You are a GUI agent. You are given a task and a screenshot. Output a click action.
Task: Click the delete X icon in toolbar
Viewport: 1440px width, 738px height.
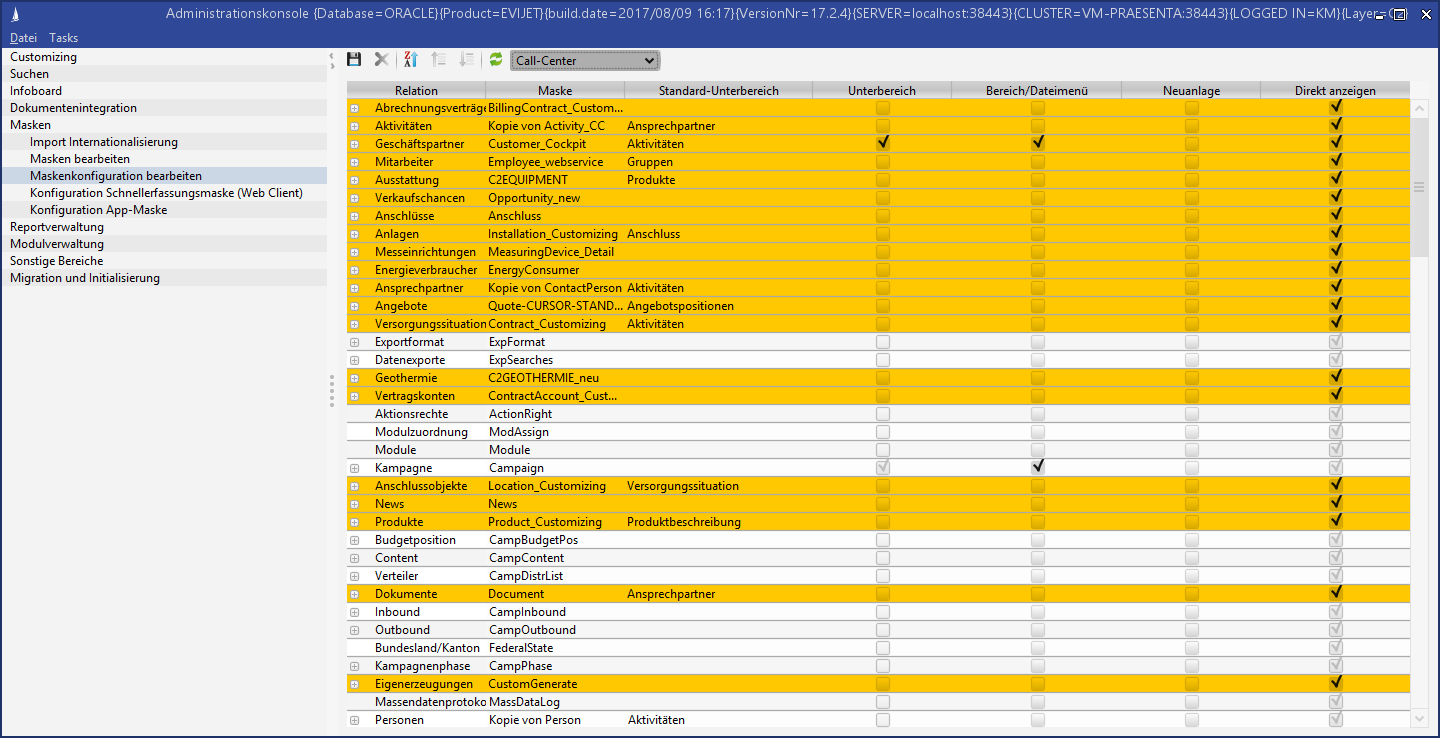pos(381,60)
